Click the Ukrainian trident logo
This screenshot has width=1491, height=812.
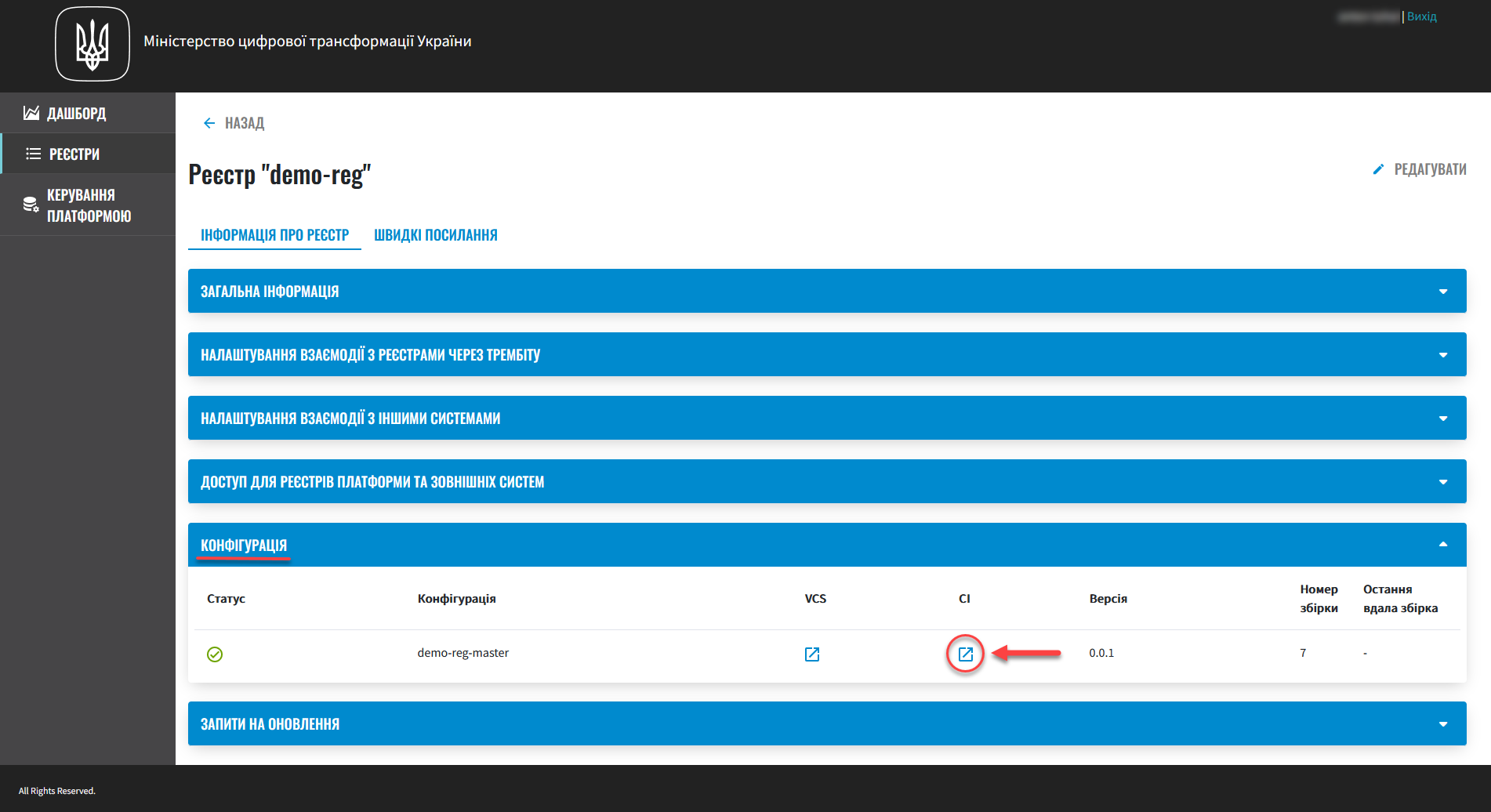pos(93,44)
